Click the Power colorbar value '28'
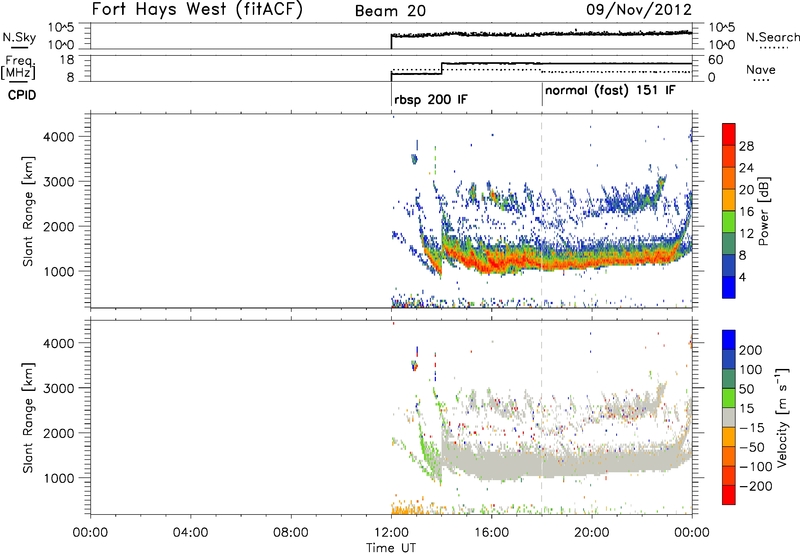800x554 pixels. [x=746, y=146]
